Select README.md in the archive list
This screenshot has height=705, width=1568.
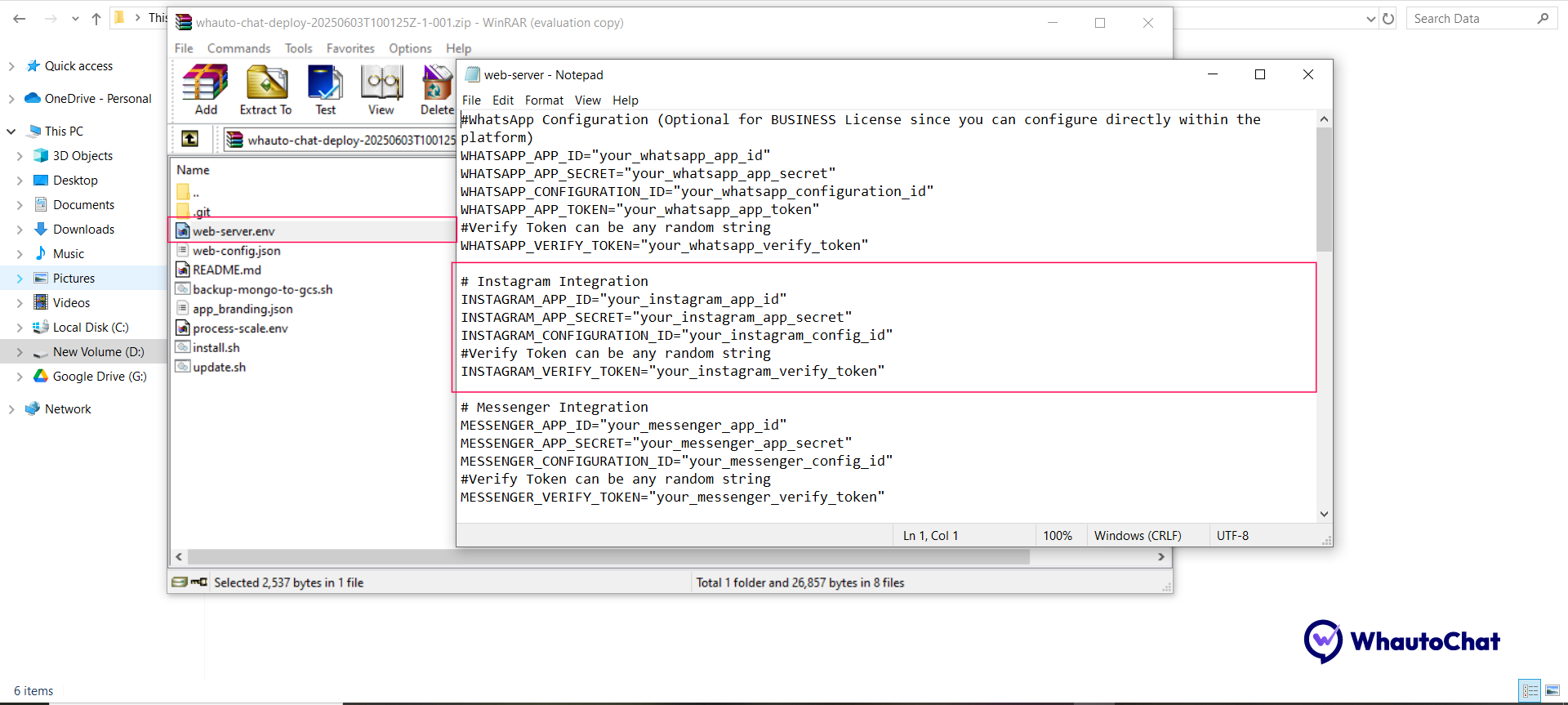coord(226,270)
